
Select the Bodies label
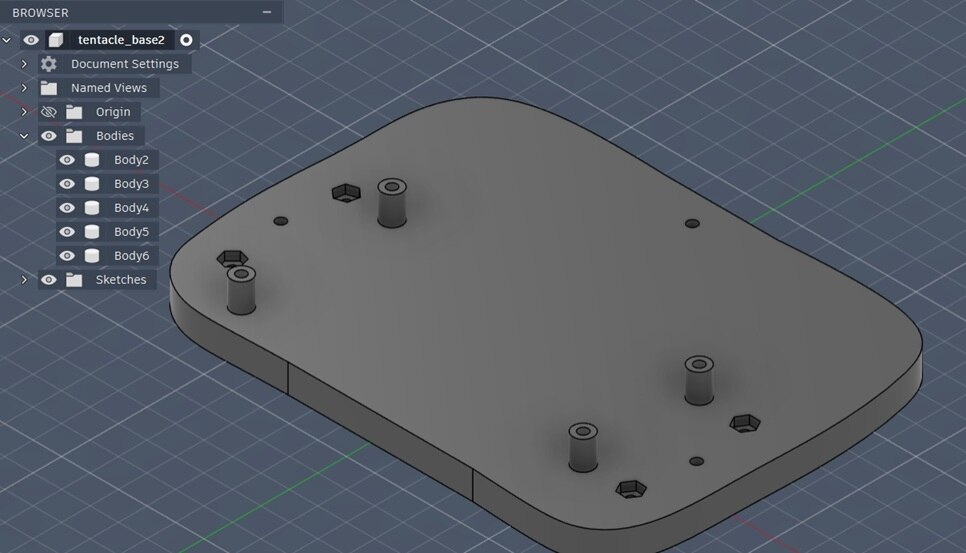115,136
